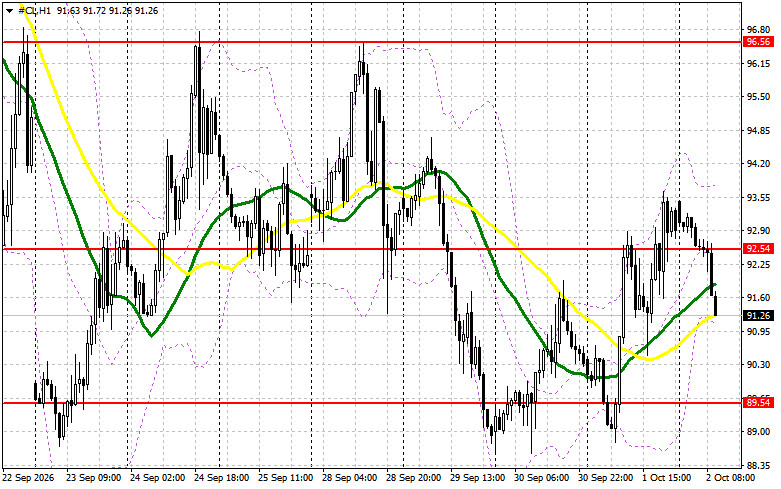Click the 89.00 price axis label
The height and width of the screenshot is (489, 781).
[758, 432]
